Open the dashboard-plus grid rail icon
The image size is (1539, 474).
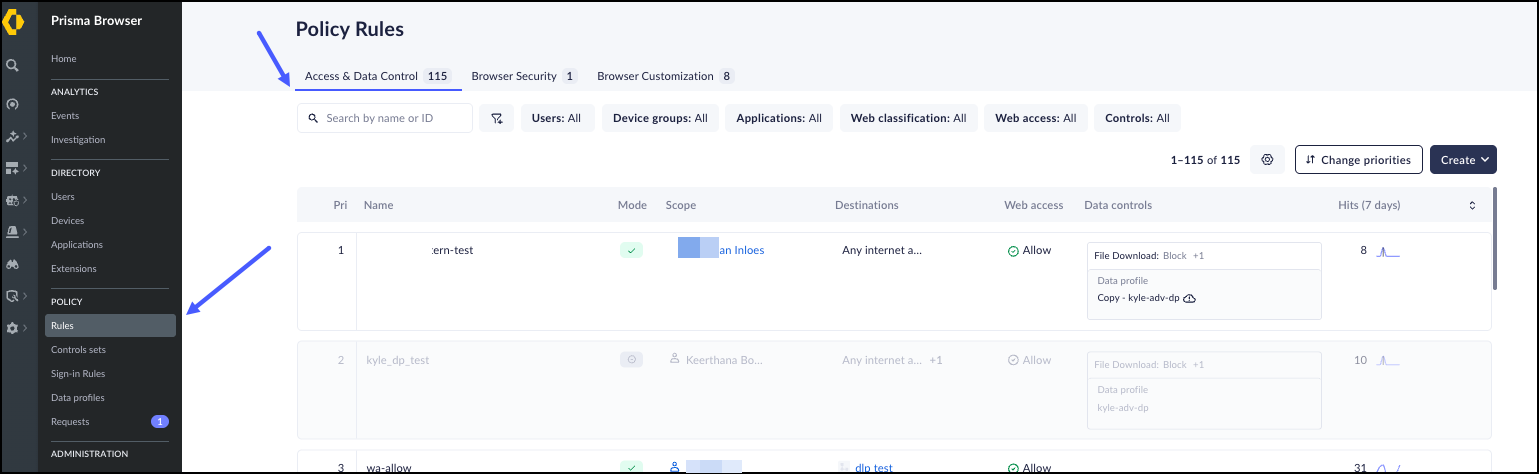pos(12,168)
